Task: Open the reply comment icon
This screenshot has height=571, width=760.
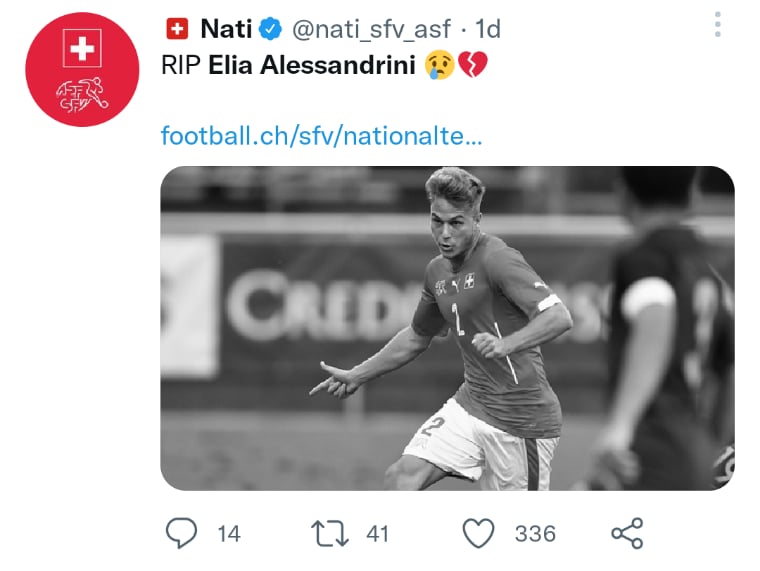Action: pyautogui.click(x=181, y=533)
